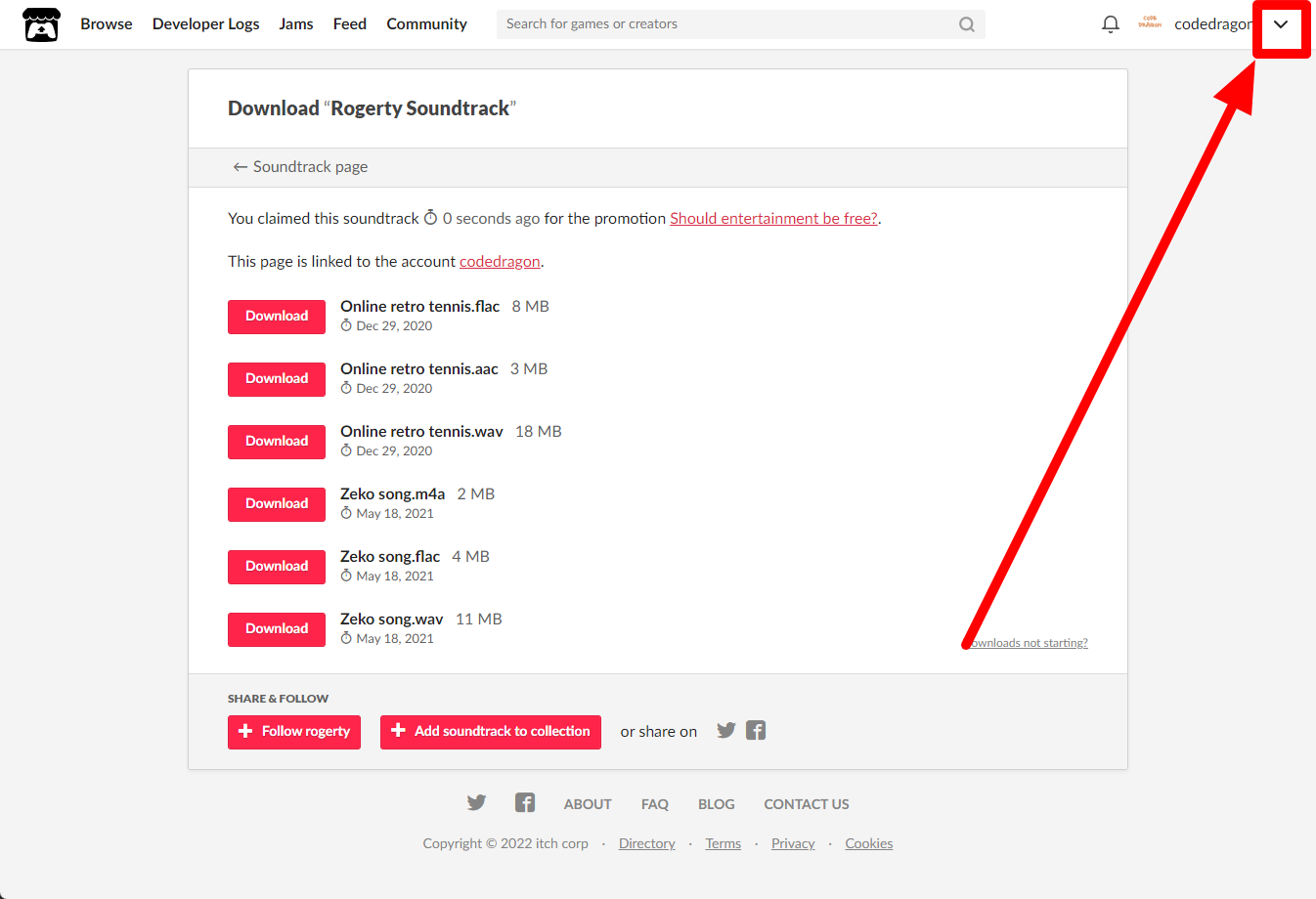
Task: Download Zeko song.m4a
Action: tap(277, 504)
